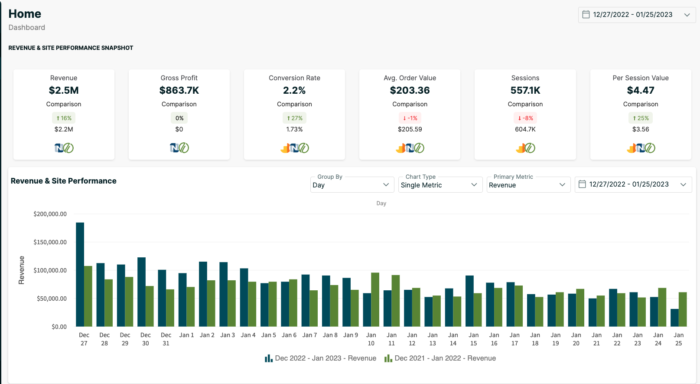Open the Group By Day dropdown
This screenshot has width=700, height=384.
pyautogui.click(x=352, y=184)
